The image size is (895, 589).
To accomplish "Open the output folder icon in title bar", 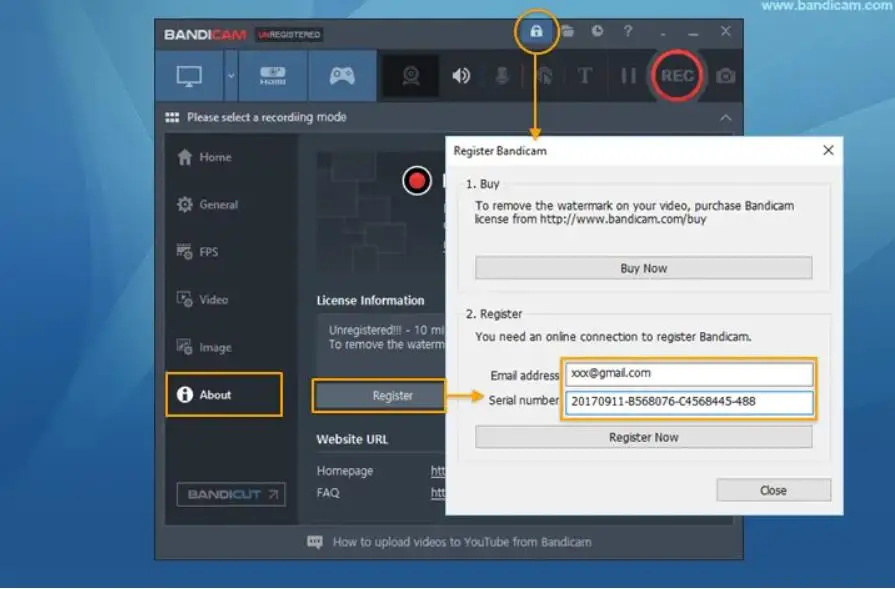I will [x=567, y=31].
